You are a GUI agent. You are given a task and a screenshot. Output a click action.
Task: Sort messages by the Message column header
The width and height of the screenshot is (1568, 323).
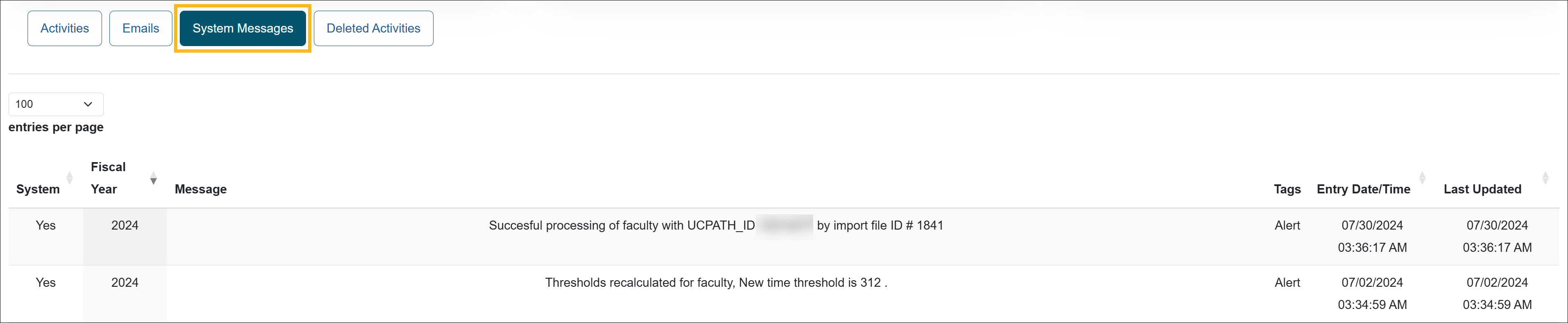(201, 189)
